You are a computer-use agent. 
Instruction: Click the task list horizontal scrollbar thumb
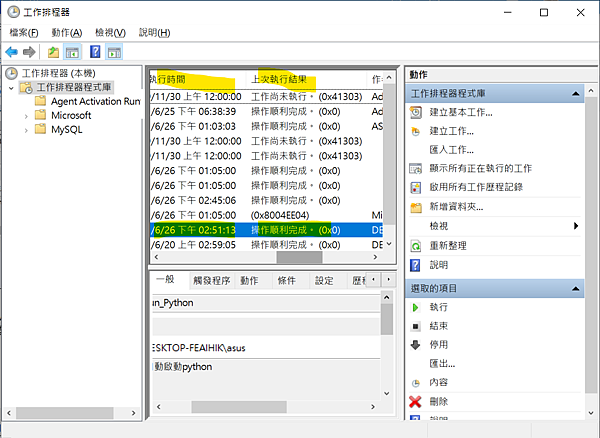[x=299, y=257]
